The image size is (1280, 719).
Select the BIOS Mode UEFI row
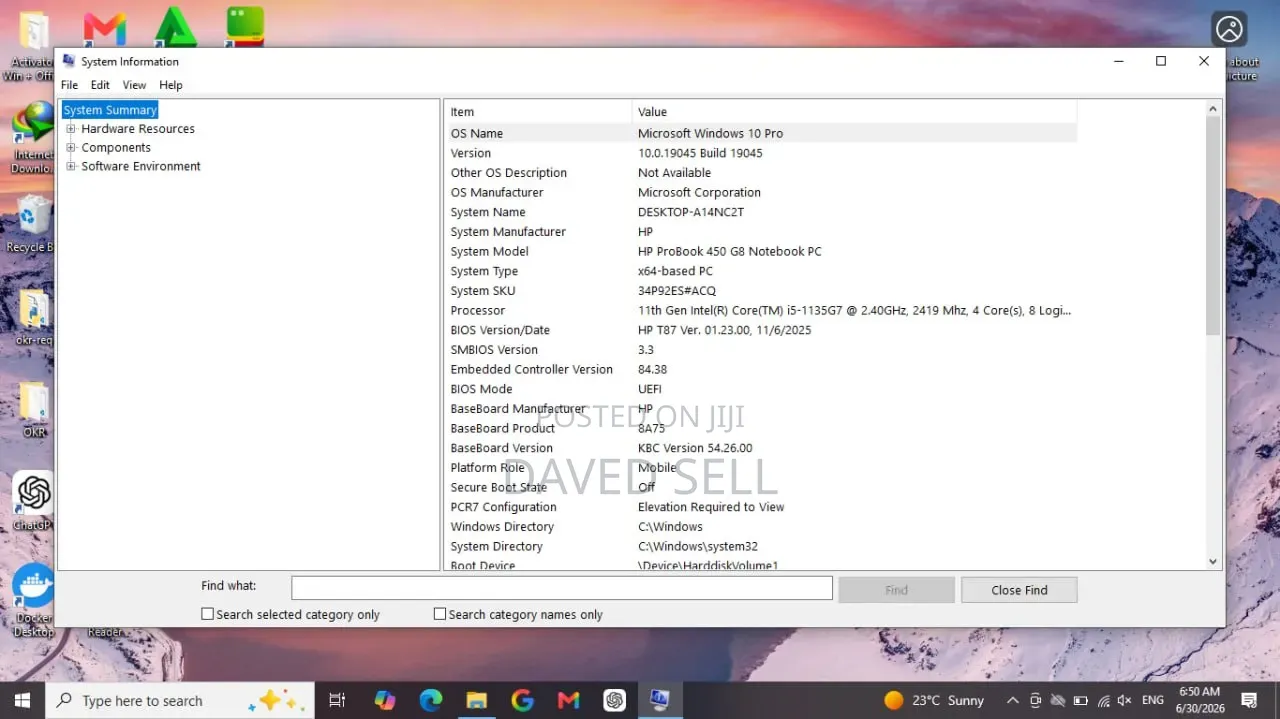761,389
